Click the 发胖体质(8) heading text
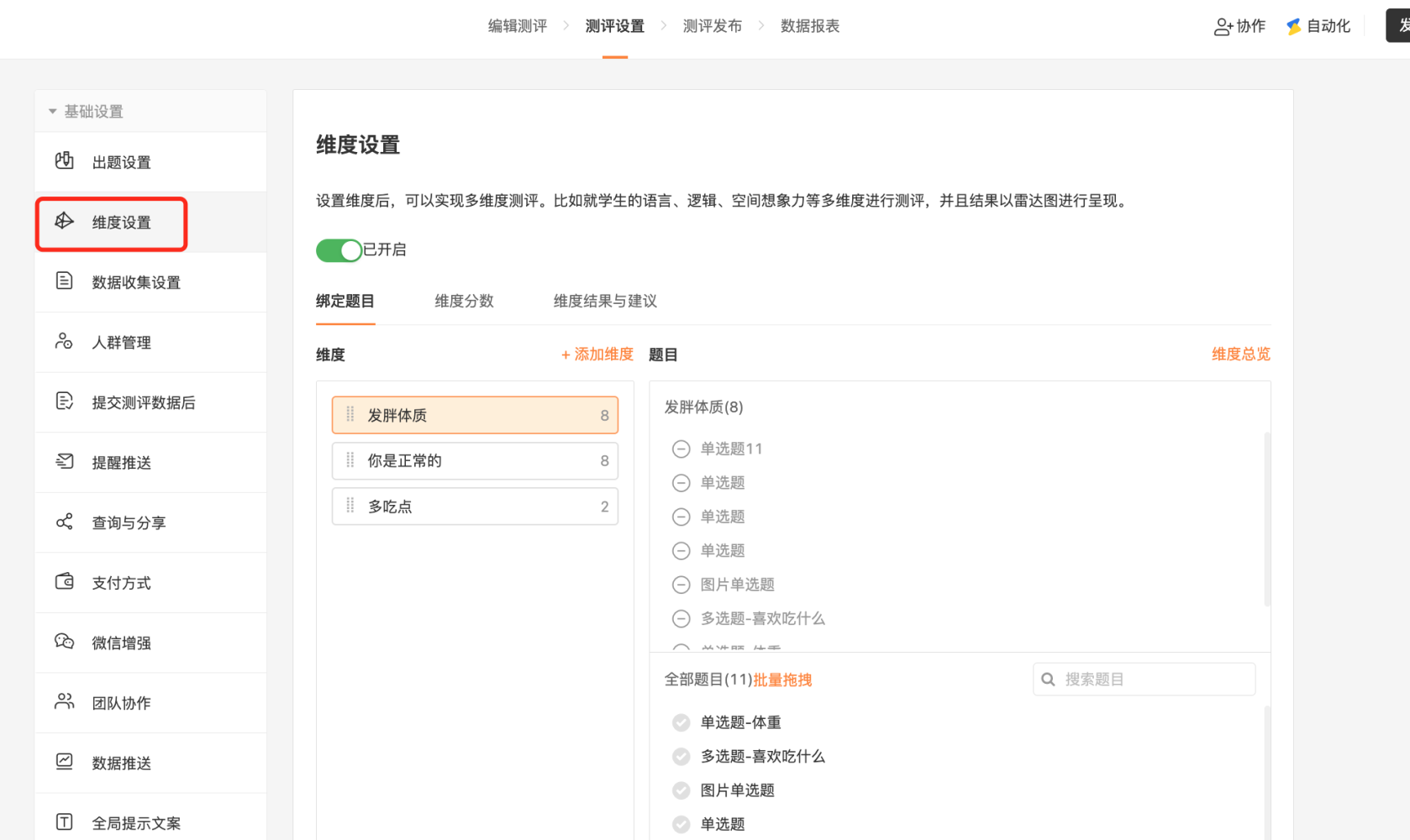The image size is (1410, 840). 704,407
